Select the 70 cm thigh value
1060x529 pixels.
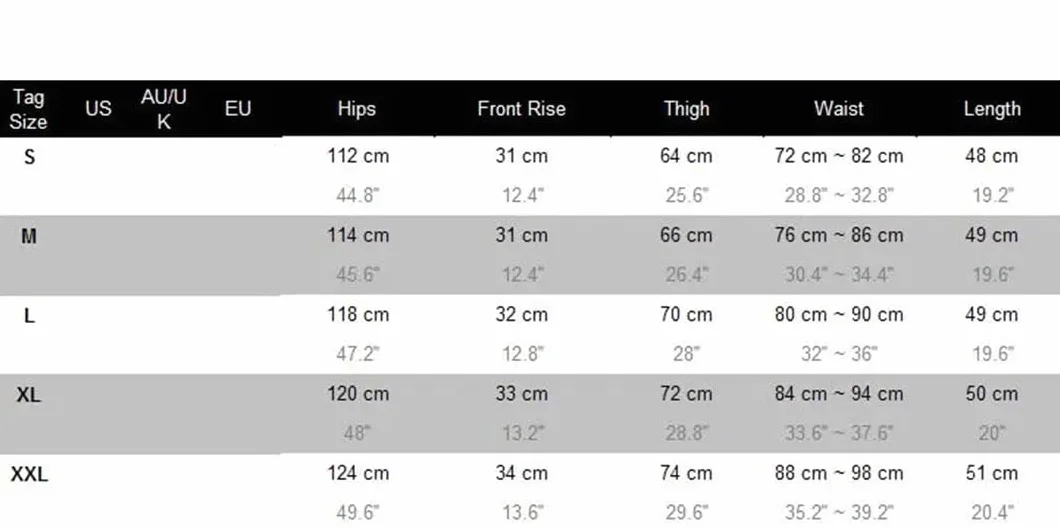point(686,315)
